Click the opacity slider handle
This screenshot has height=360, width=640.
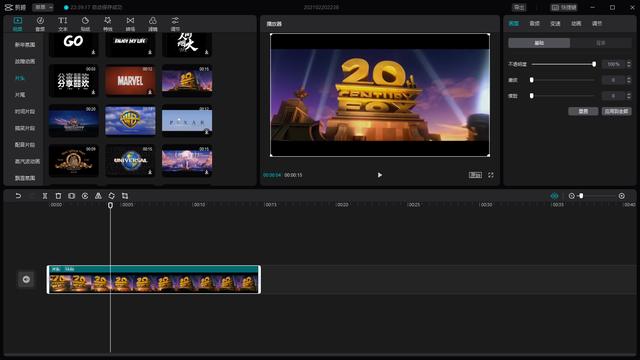point(594,64)
